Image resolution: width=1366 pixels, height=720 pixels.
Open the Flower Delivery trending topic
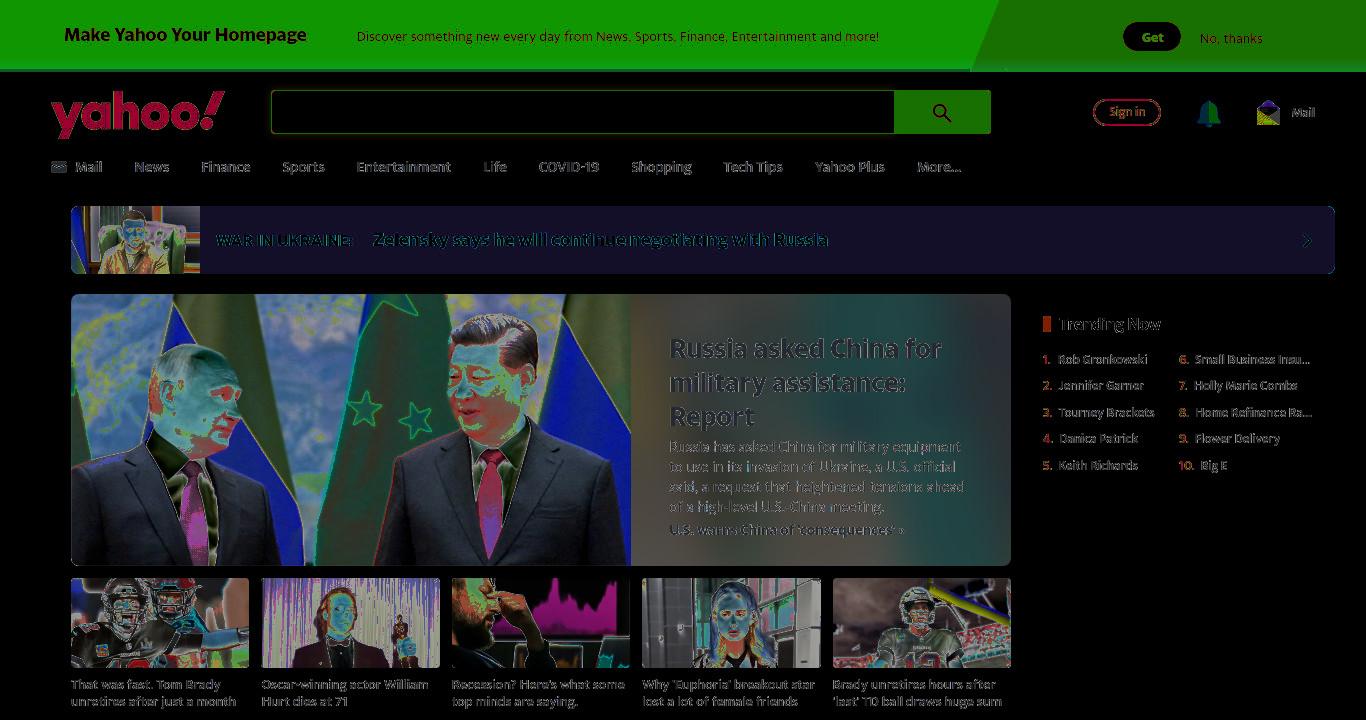click(1237, 438)
